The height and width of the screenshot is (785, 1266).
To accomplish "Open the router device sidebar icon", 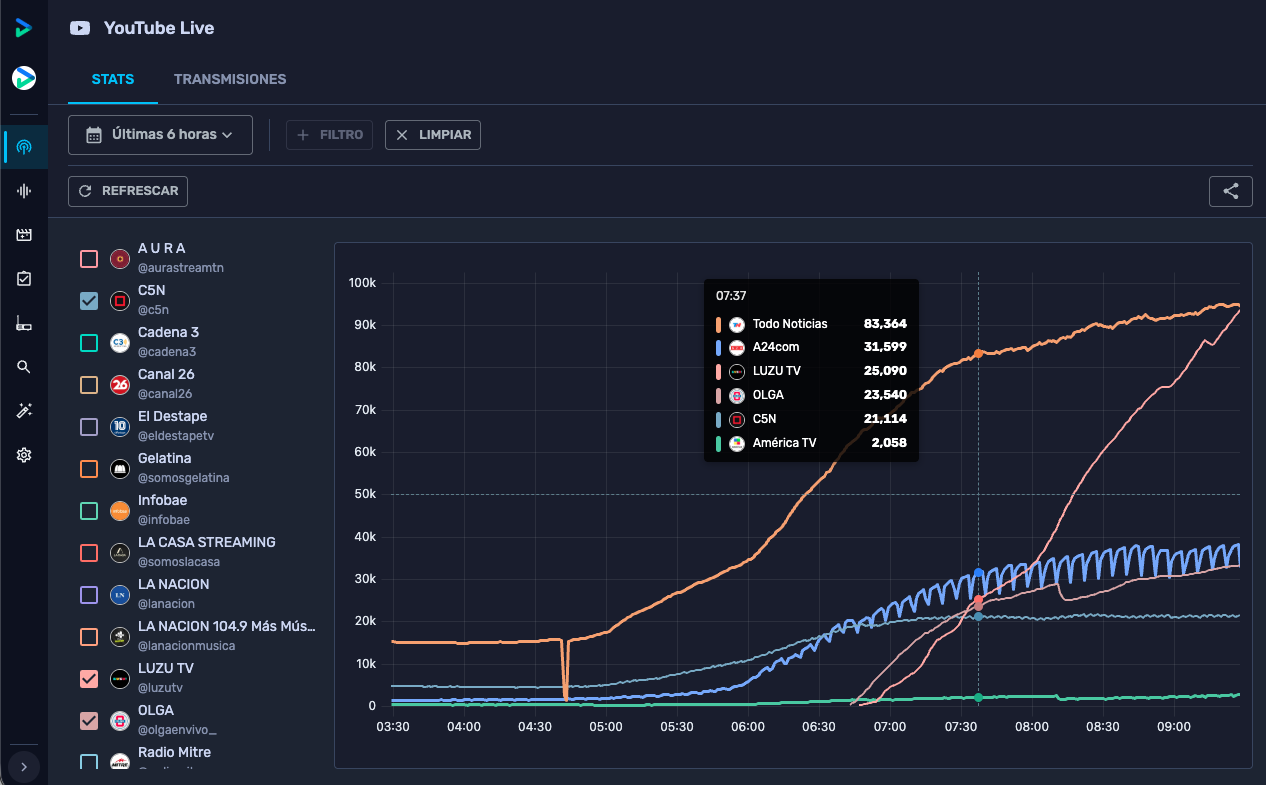I will pyautogui.click(x=24, y=323).
